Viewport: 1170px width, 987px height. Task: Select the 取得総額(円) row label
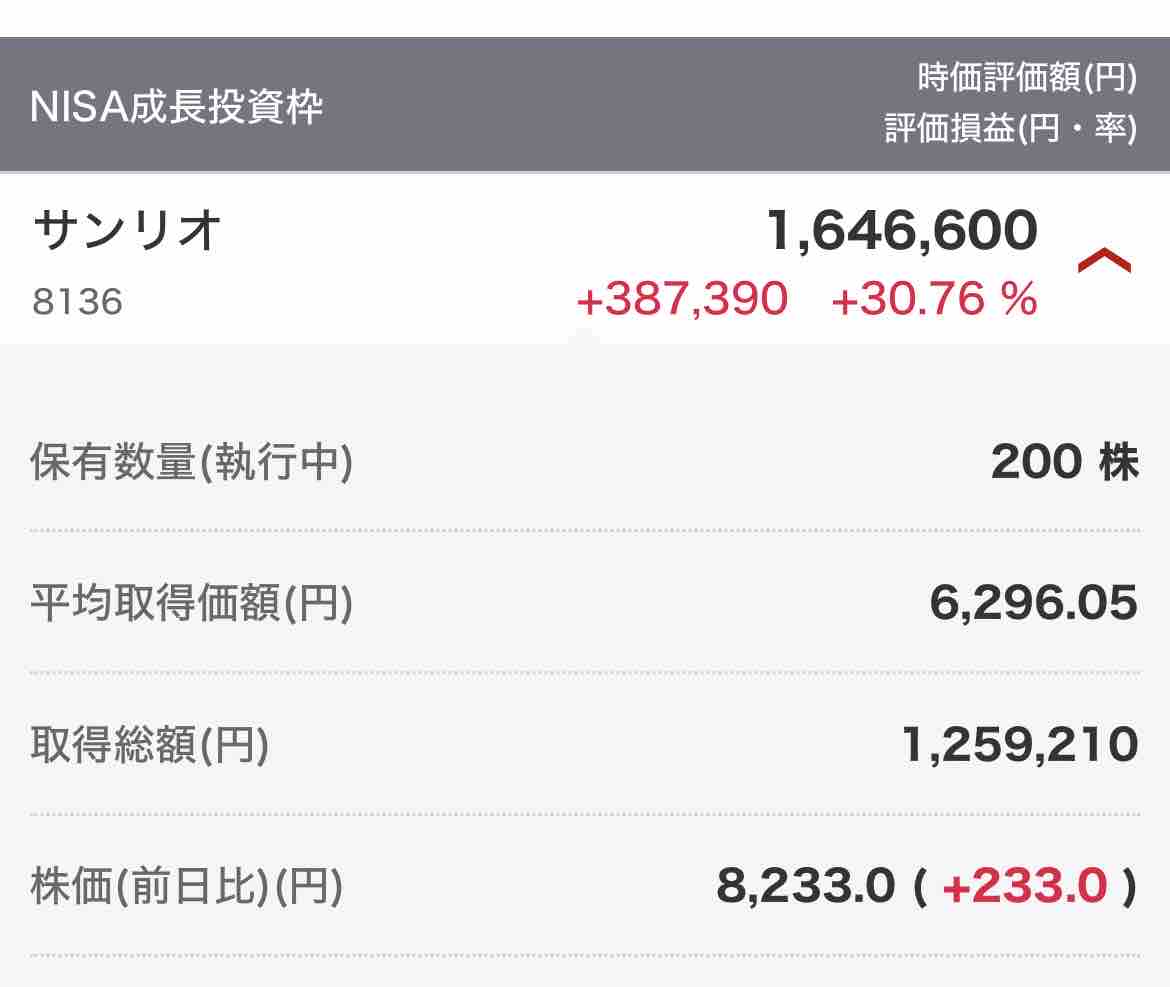pyautogui.click(x=150, y=746)
